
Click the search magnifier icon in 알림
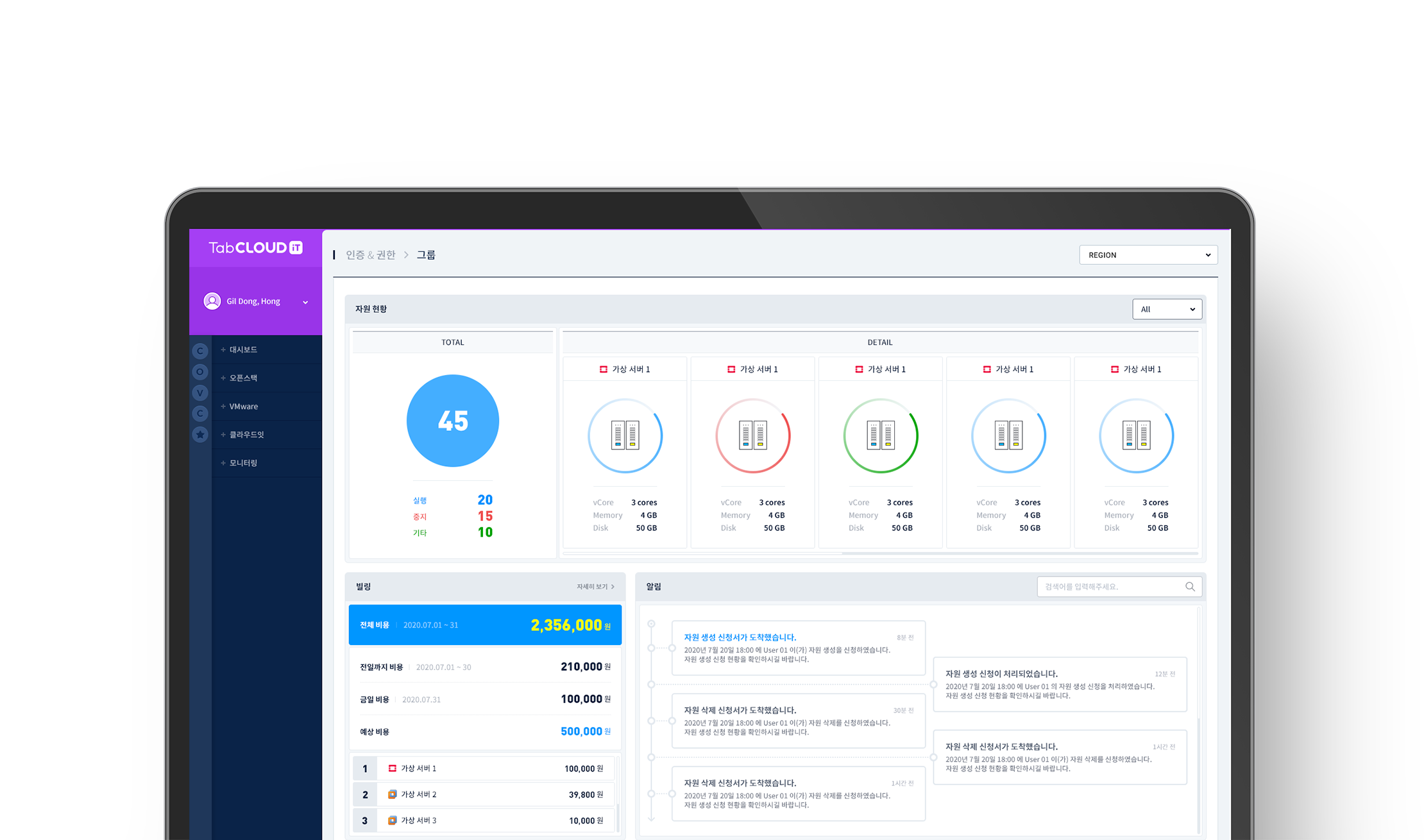[x=1190, y=587]
